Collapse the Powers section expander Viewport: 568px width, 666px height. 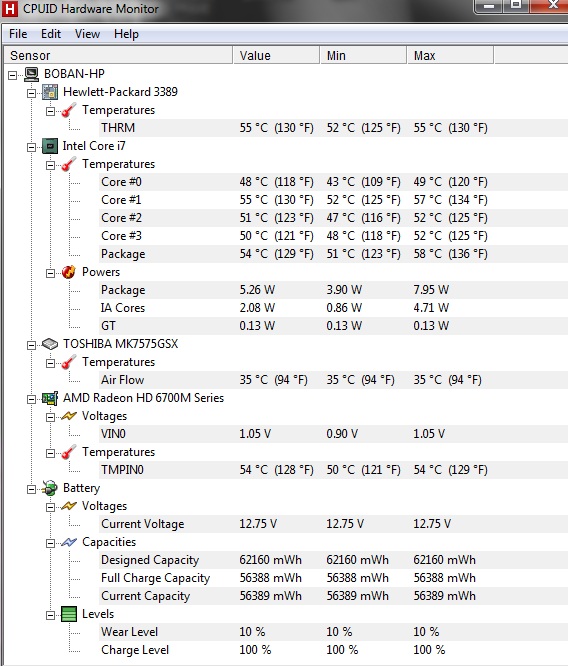(50, 273)
